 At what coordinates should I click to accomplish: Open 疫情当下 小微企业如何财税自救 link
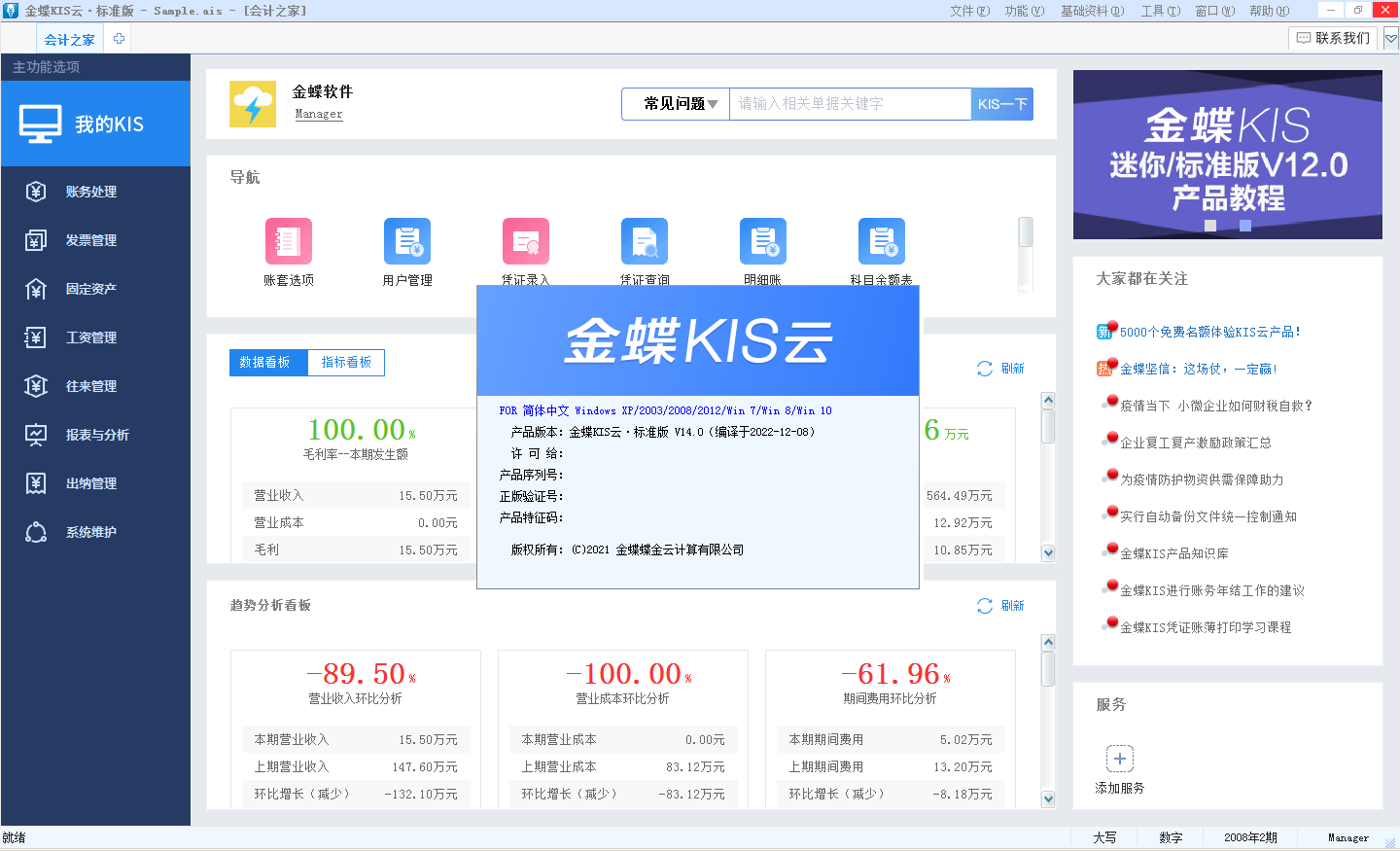[1216, 406]
